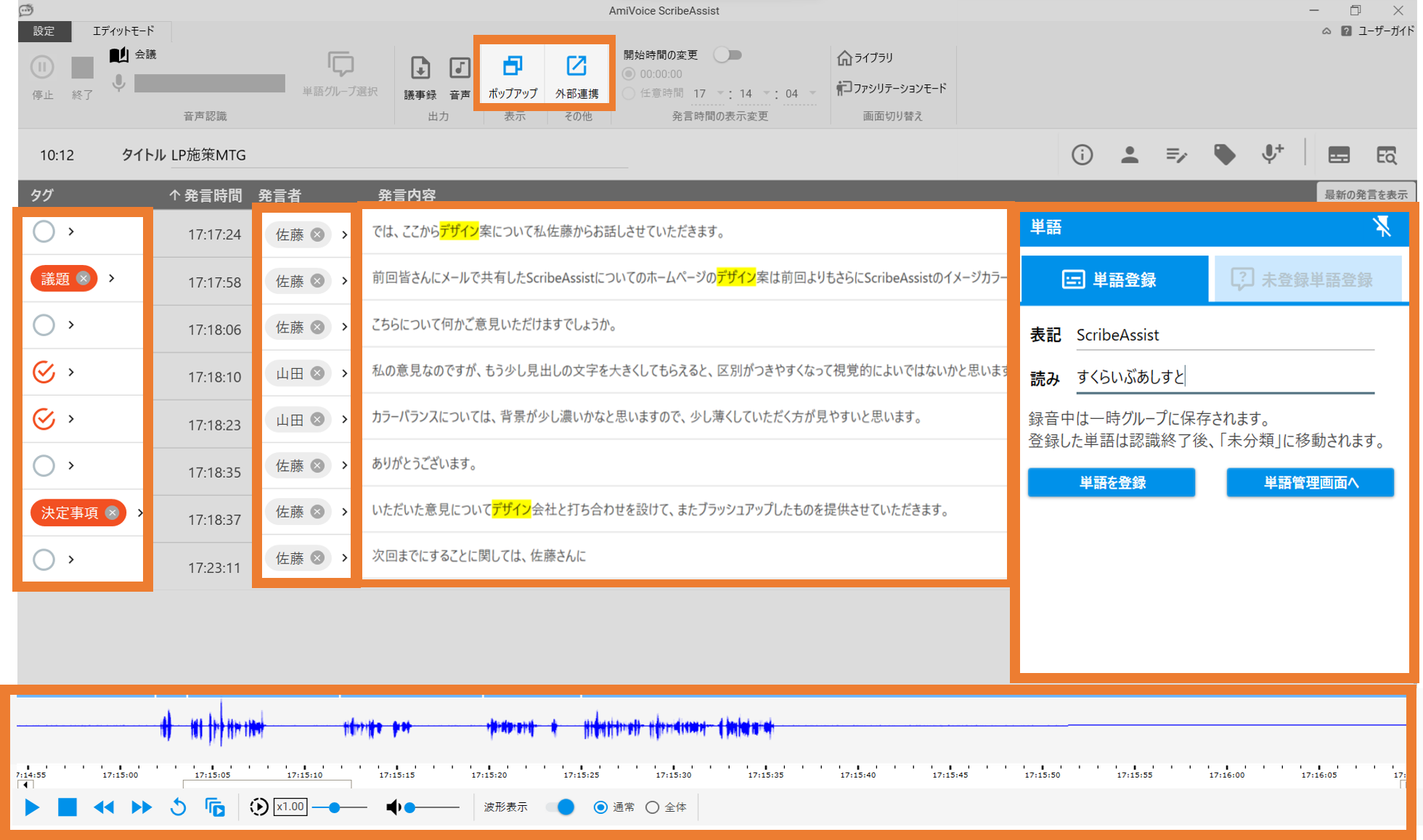Viewport: 1423px width, 840px height.
Task: Open the tag icon in title bar
Action: [1224, 154]
